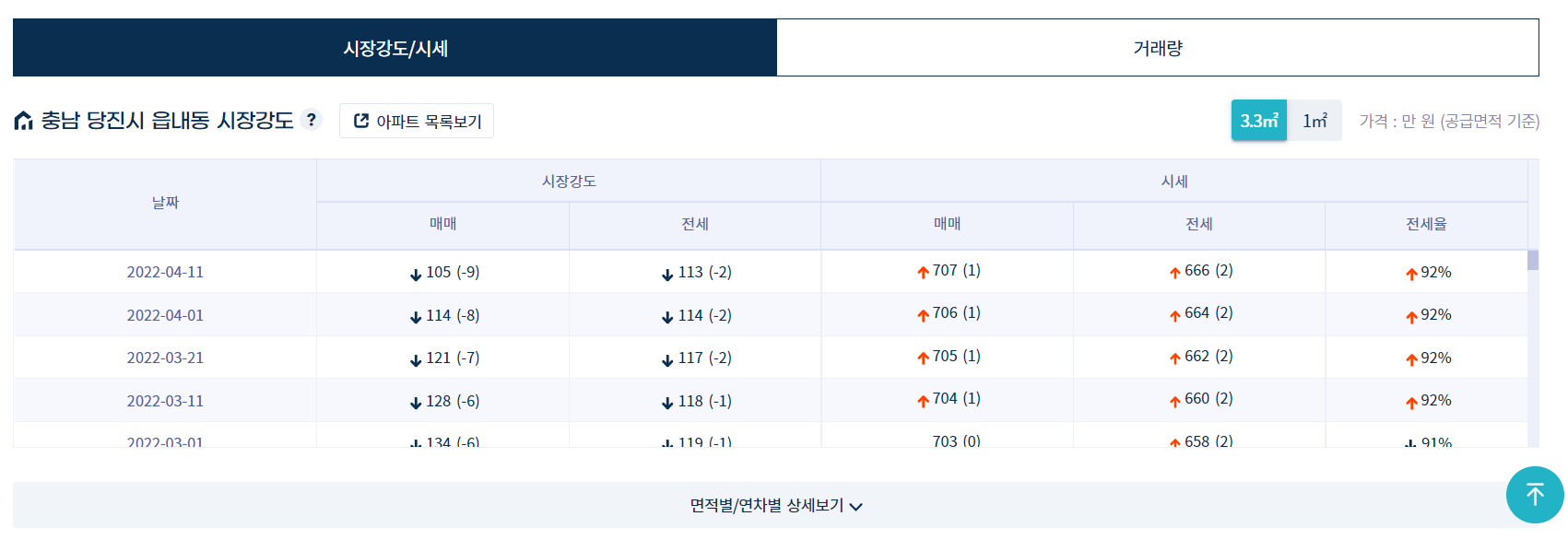Switch unit to 1㎡
This screenshot has width=1568, height=540.
click(x=1315, y=121)
